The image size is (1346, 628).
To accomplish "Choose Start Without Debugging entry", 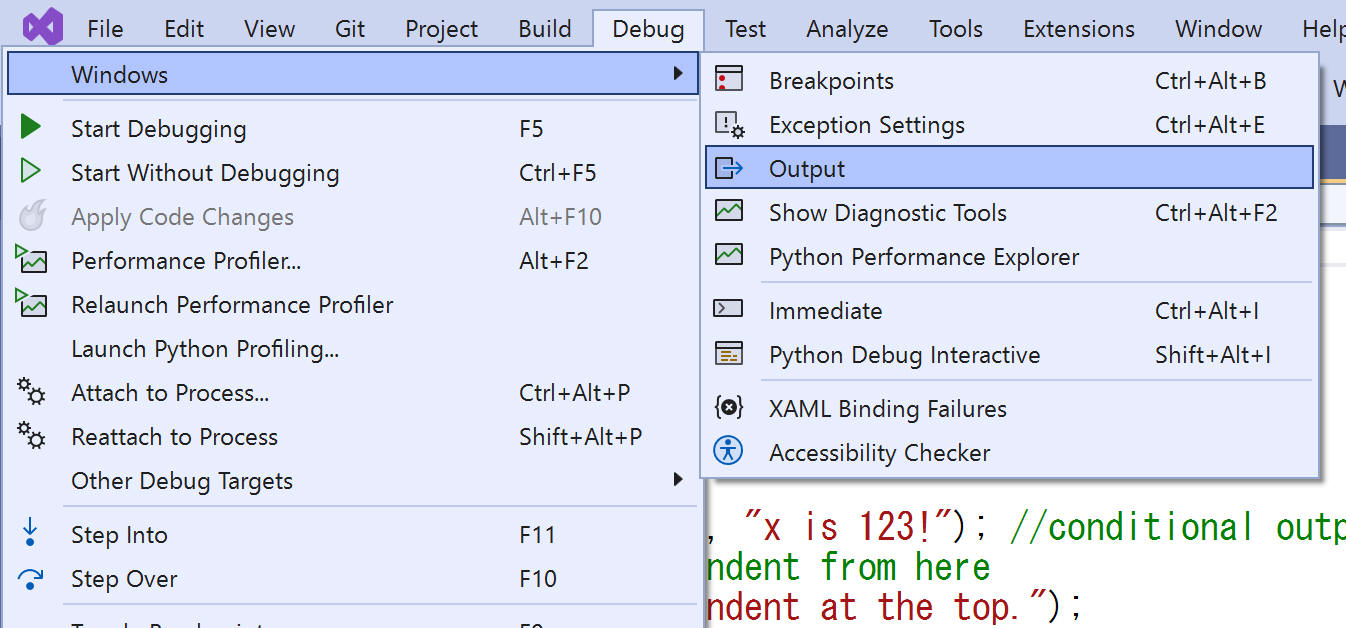I will coord(352,172).
